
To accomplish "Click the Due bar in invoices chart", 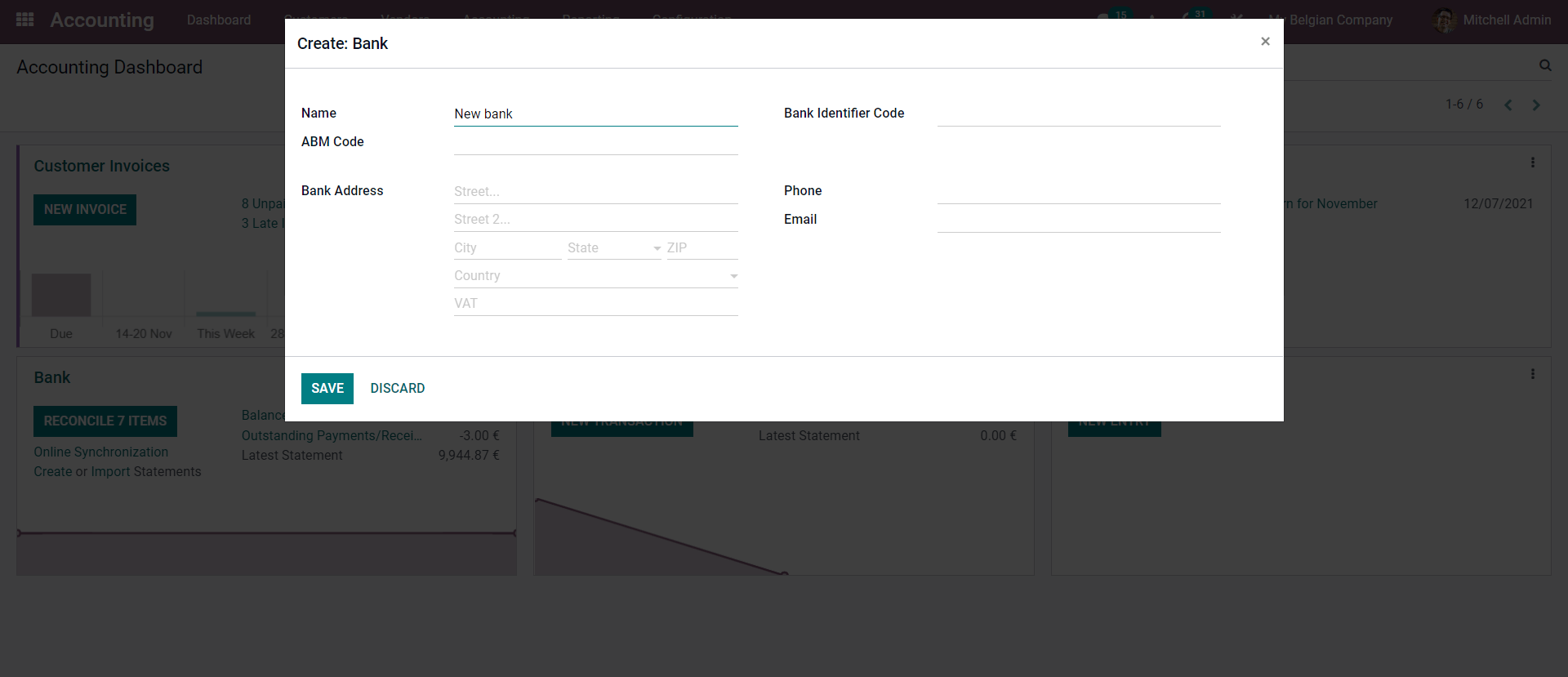I will point(61,295).
